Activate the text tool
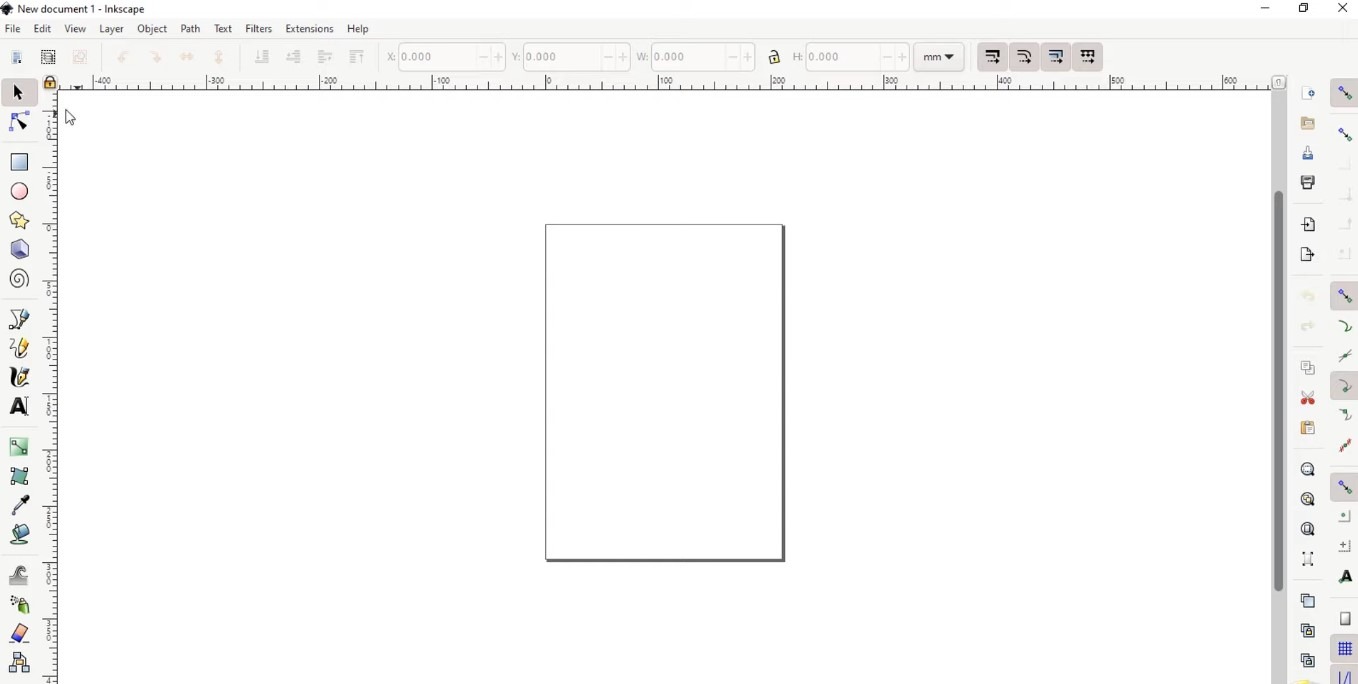The width and height of the screenshot is (1358, 684). point(20,407)
